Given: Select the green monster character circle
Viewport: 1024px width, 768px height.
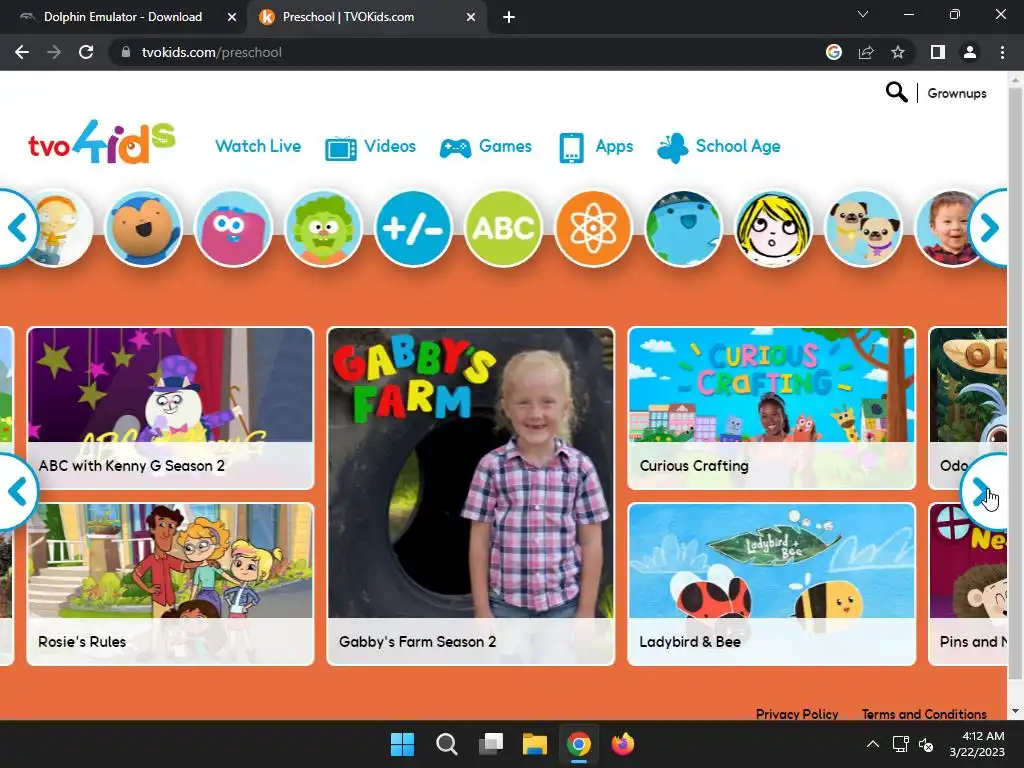Looking at the screenshot, I should pos(323,229).
